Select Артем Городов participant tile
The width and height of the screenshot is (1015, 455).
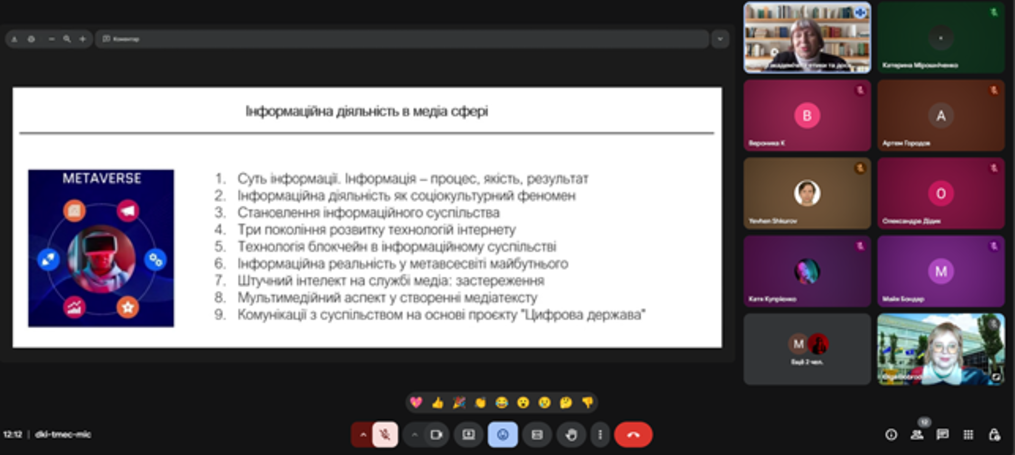coord(941,115)
